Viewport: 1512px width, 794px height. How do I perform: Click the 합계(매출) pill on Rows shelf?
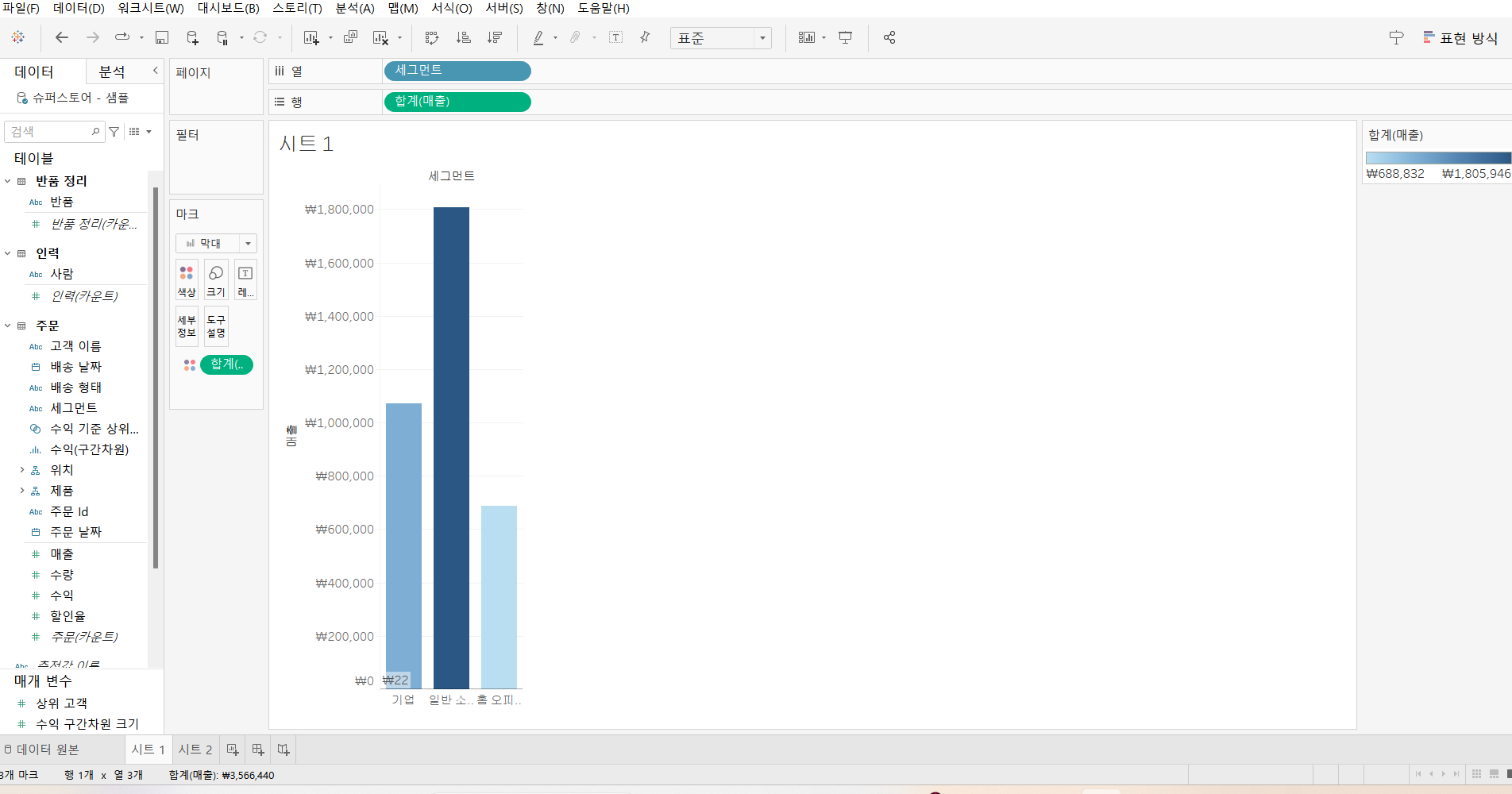point(457,102)
